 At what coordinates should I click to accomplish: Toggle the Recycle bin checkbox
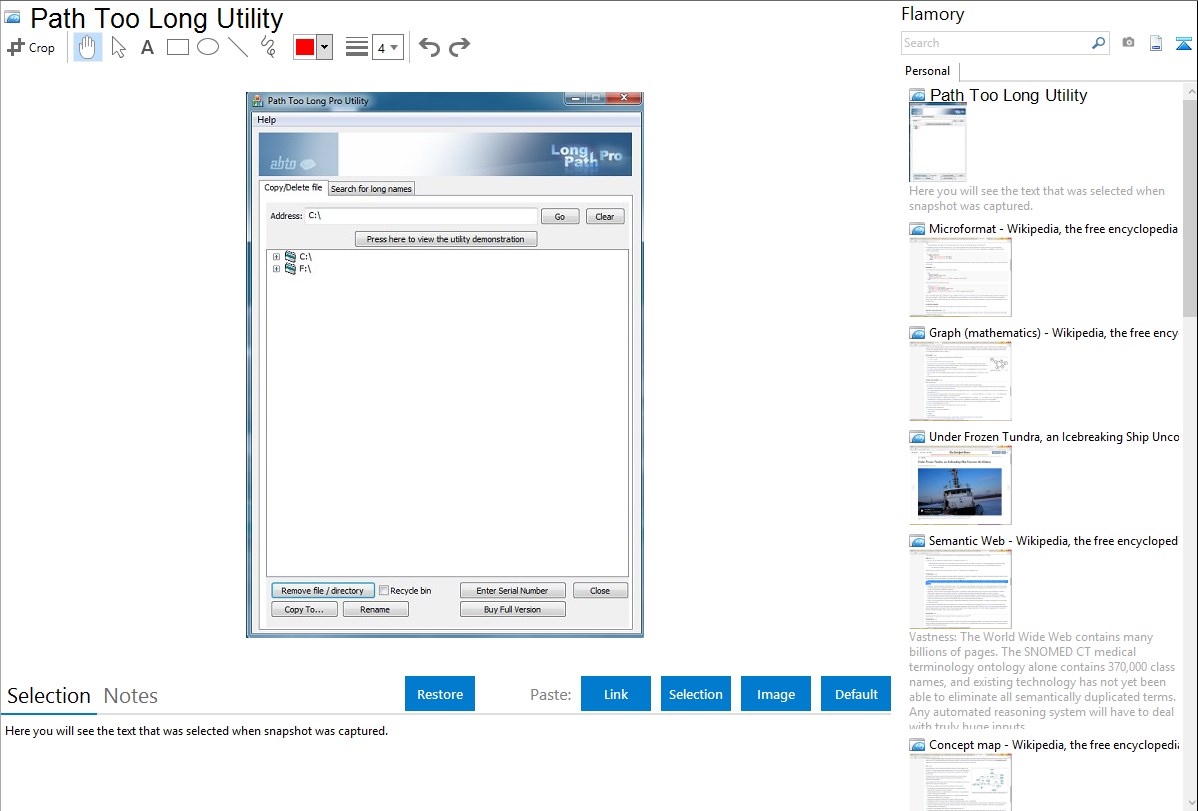(384, 591)
